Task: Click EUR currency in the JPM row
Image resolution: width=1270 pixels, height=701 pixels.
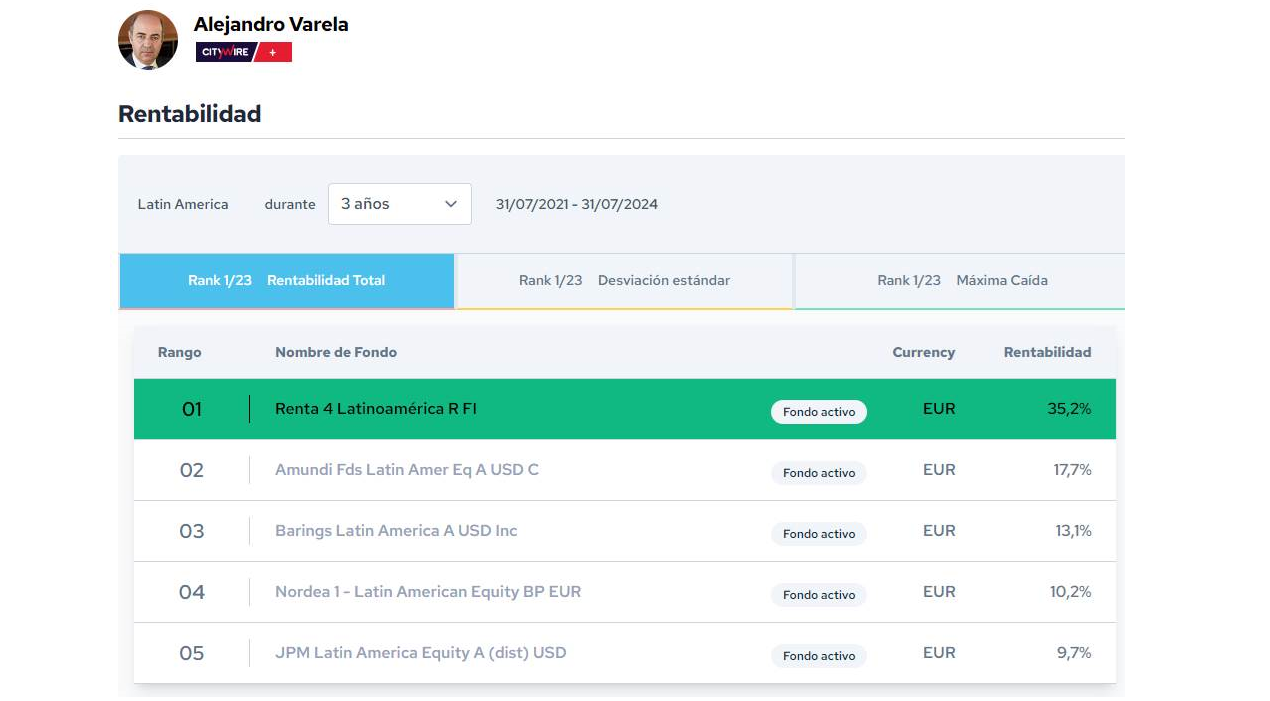Action: point(939,653)
